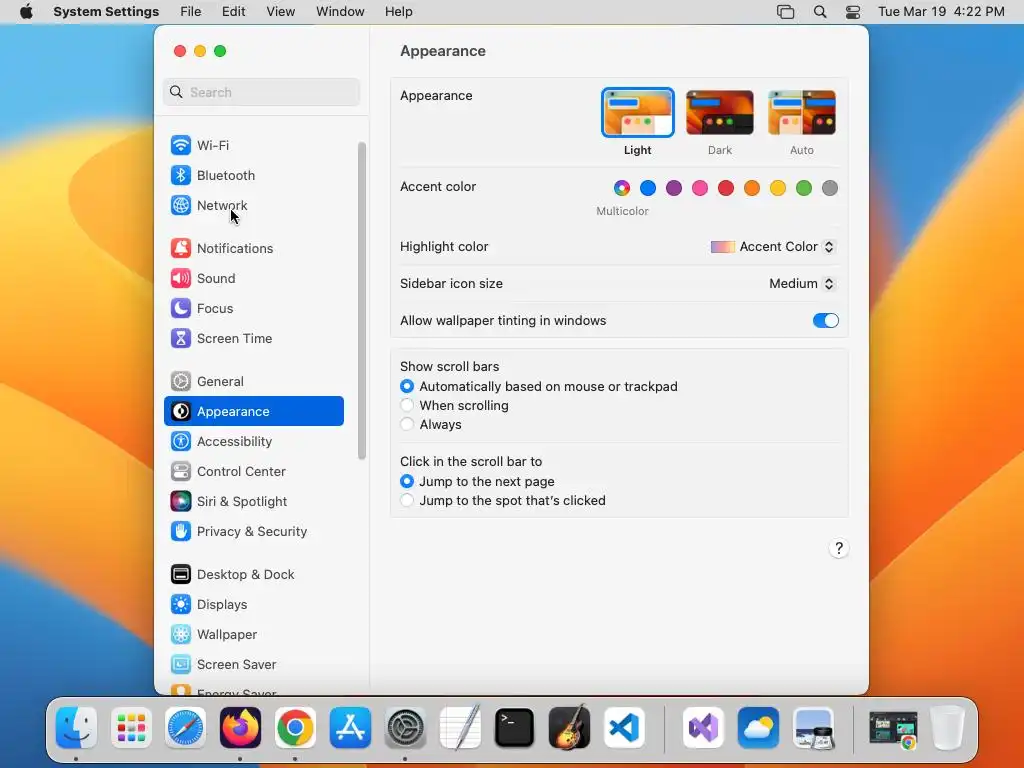
Task: Open Desktop & Dock settings
Action: coord(253,575)
